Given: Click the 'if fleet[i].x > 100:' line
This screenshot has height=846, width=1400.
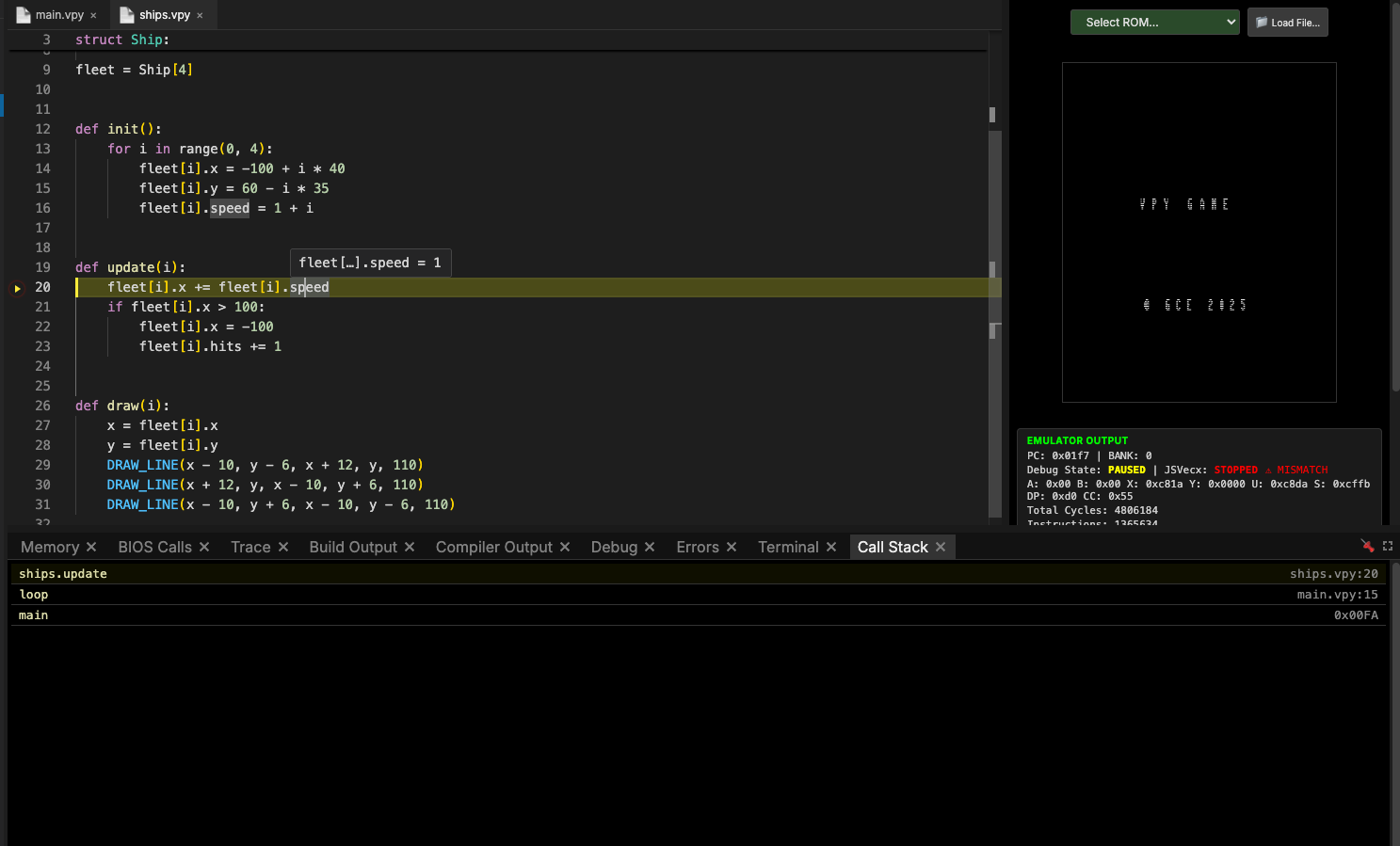Looking at the screenshot, I should pos(186,308).
